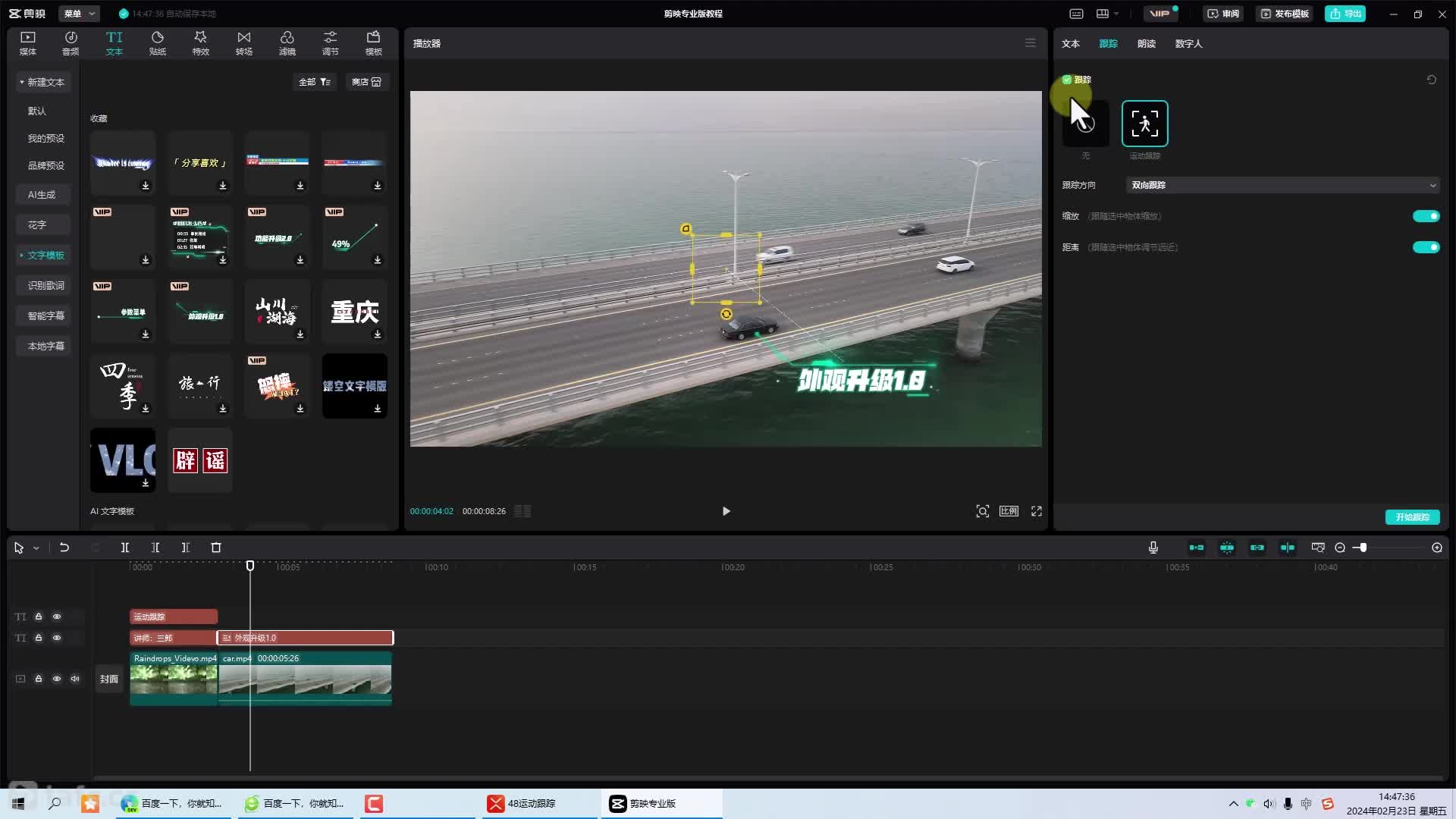1456x819 pixels.
Task: Hide the 运动跟踪 text track
Action: [x=57, y=617]
